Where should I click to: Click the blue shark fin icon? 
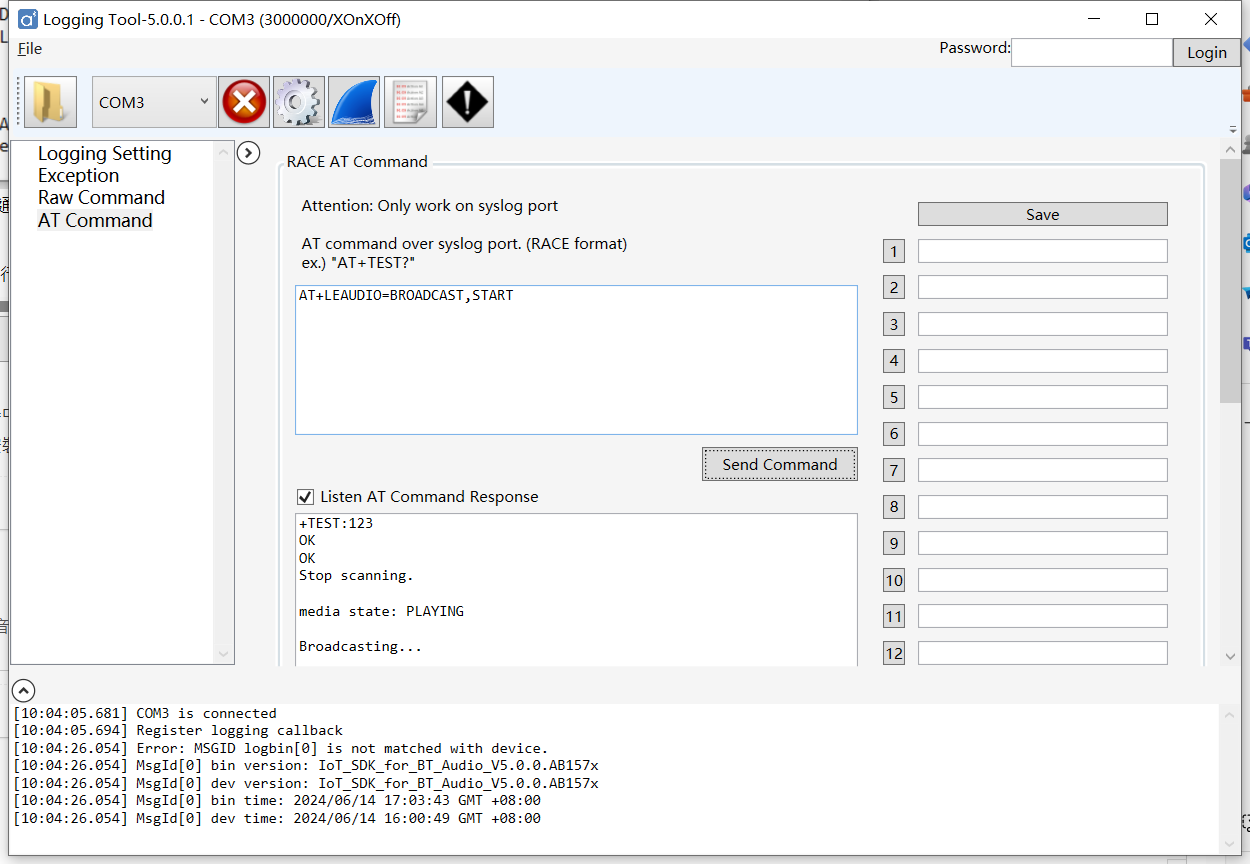click(354, 102)
